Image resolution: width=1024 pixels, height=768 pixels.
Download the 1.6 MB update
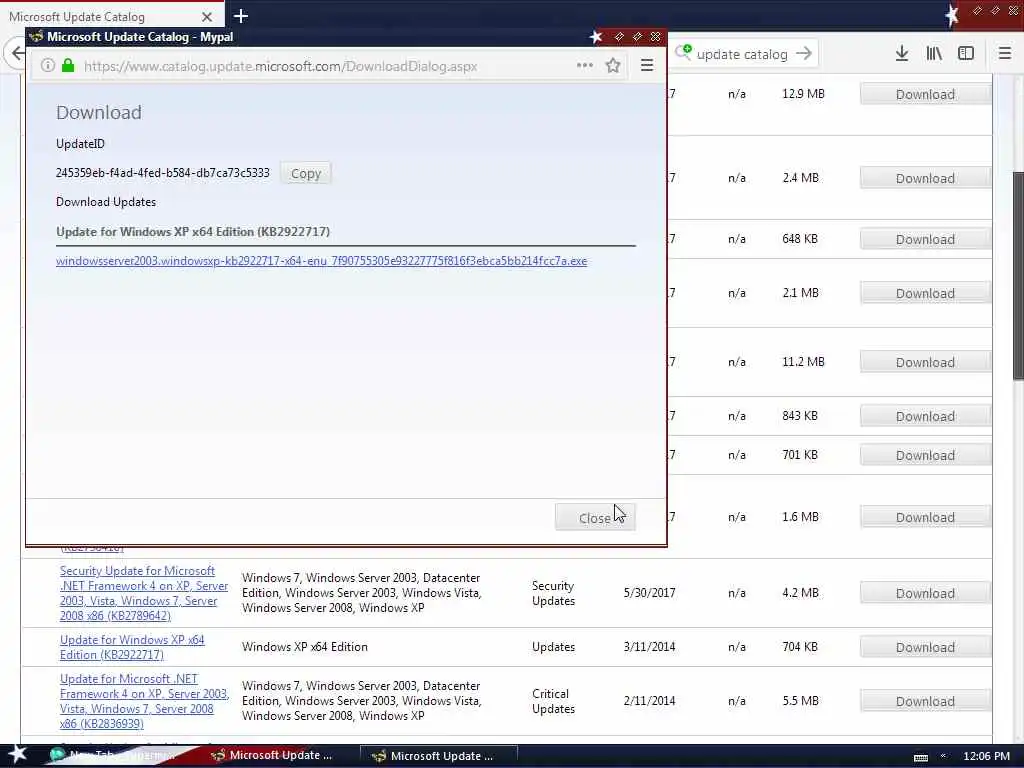pos(925,517)
